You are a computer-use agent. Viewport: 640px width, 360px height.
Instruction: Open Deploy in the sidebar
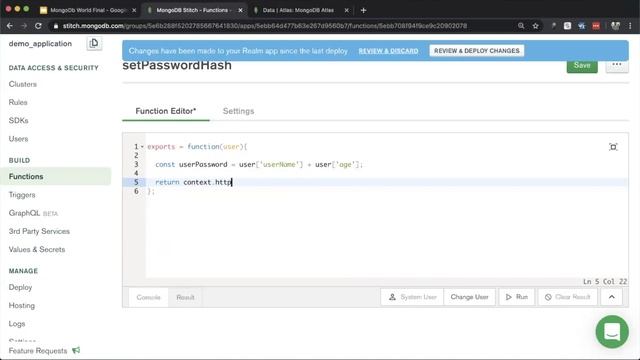(x=20, y=287)
